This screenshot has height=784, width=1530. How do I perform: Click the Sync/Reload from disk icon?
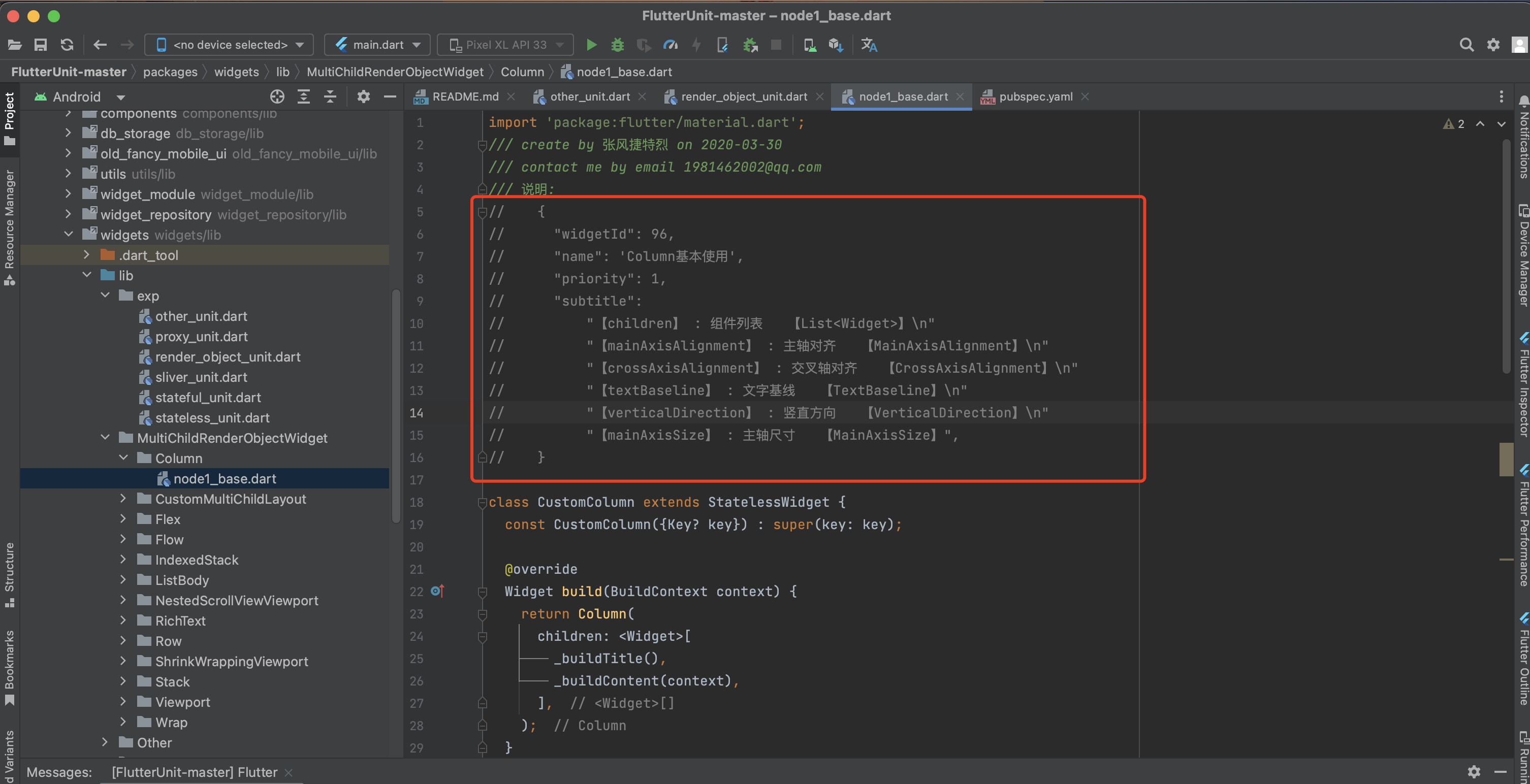click(x=67, y=45)
